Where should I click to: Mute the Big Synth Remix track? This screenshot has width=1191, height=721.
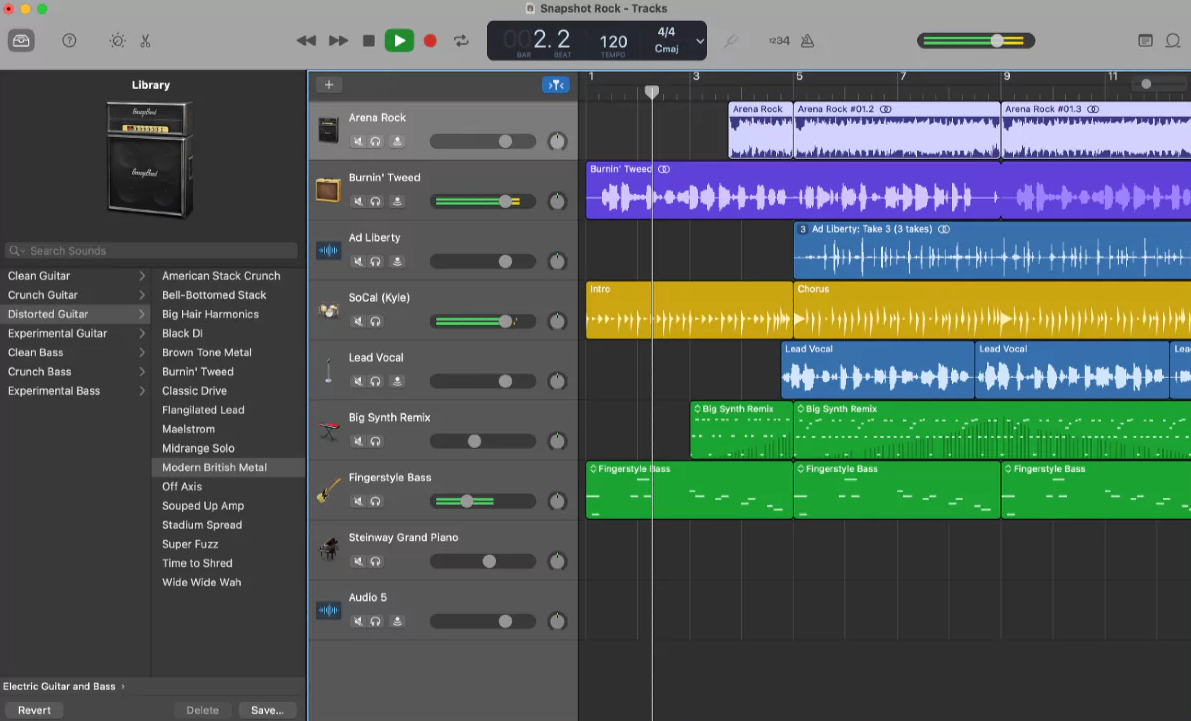tap(358, 441)
